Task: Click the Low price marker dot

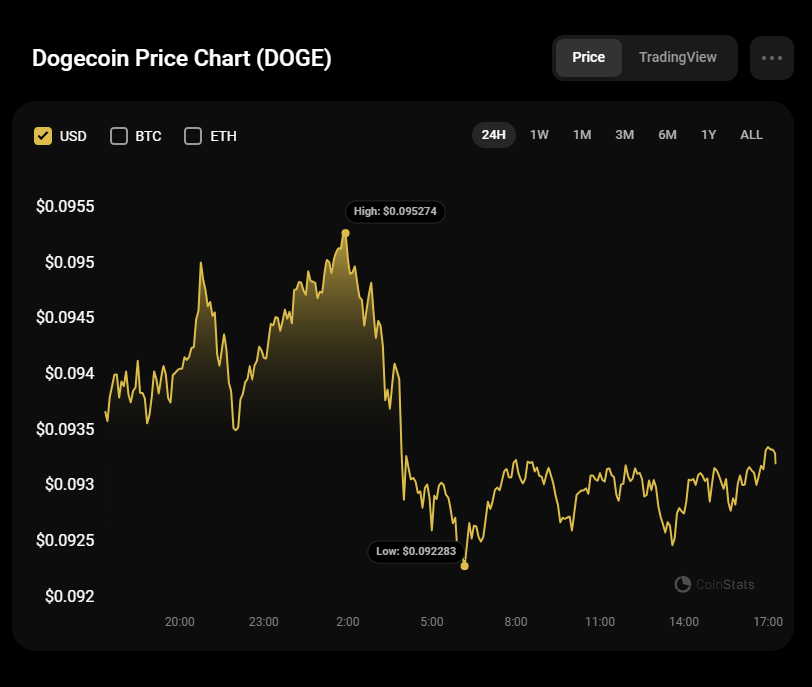Action: click(465, 566)
